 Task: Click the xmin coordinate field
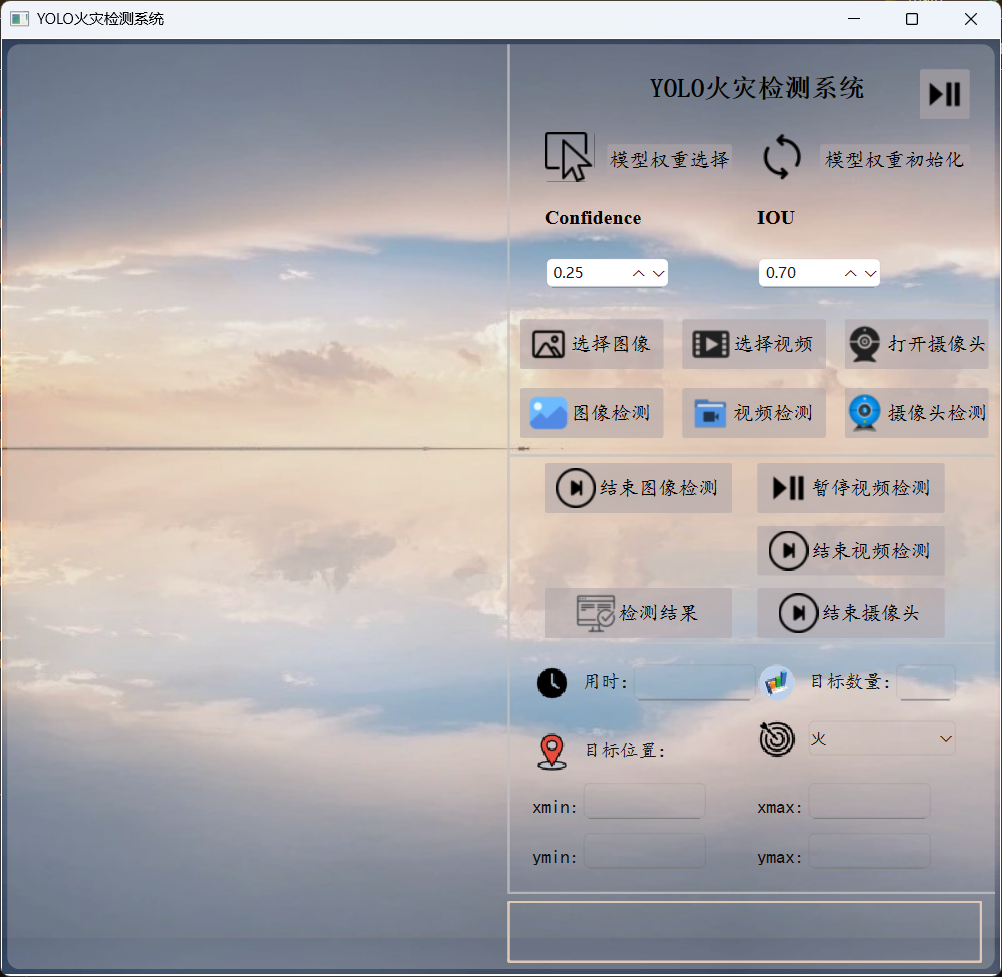[x=644, y=801]
